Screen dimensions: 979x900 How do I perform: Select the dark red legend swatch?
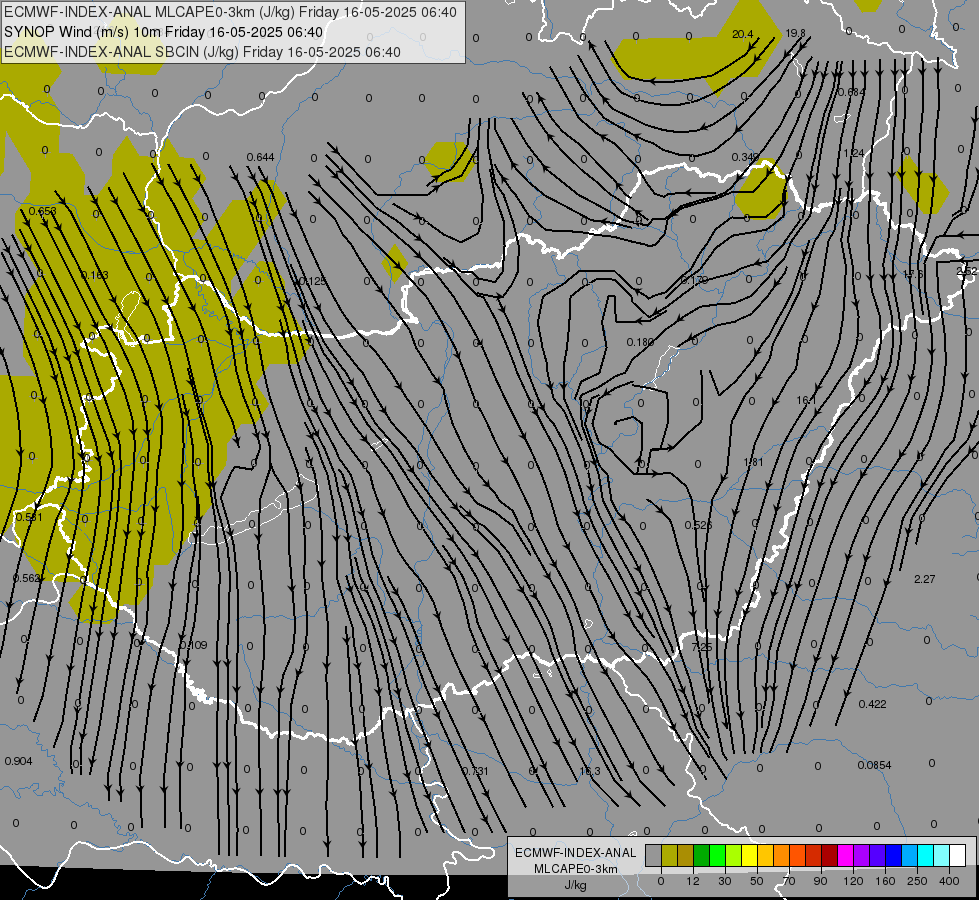[x=830, y=856]
